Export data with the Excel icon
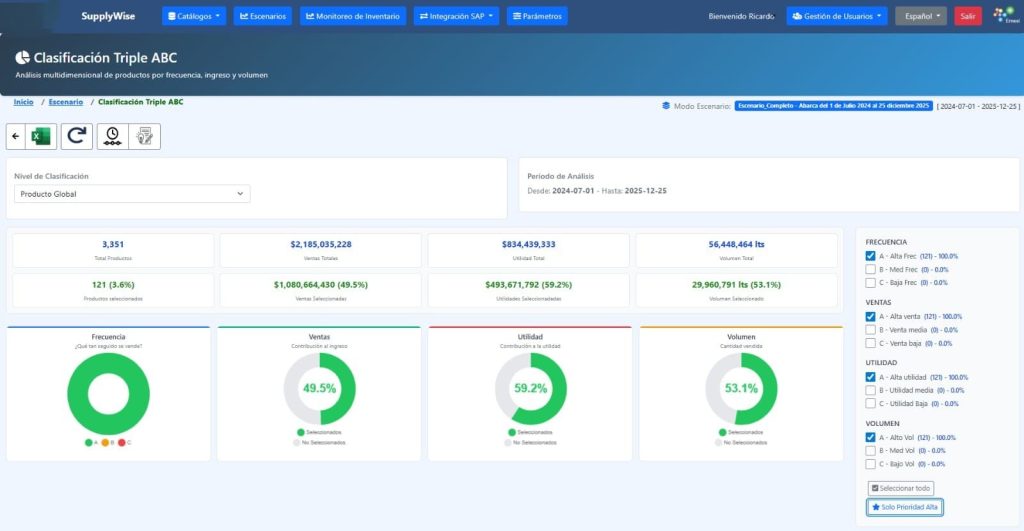Viewport: 1024px width, 531px height. (x=40, y=136)
